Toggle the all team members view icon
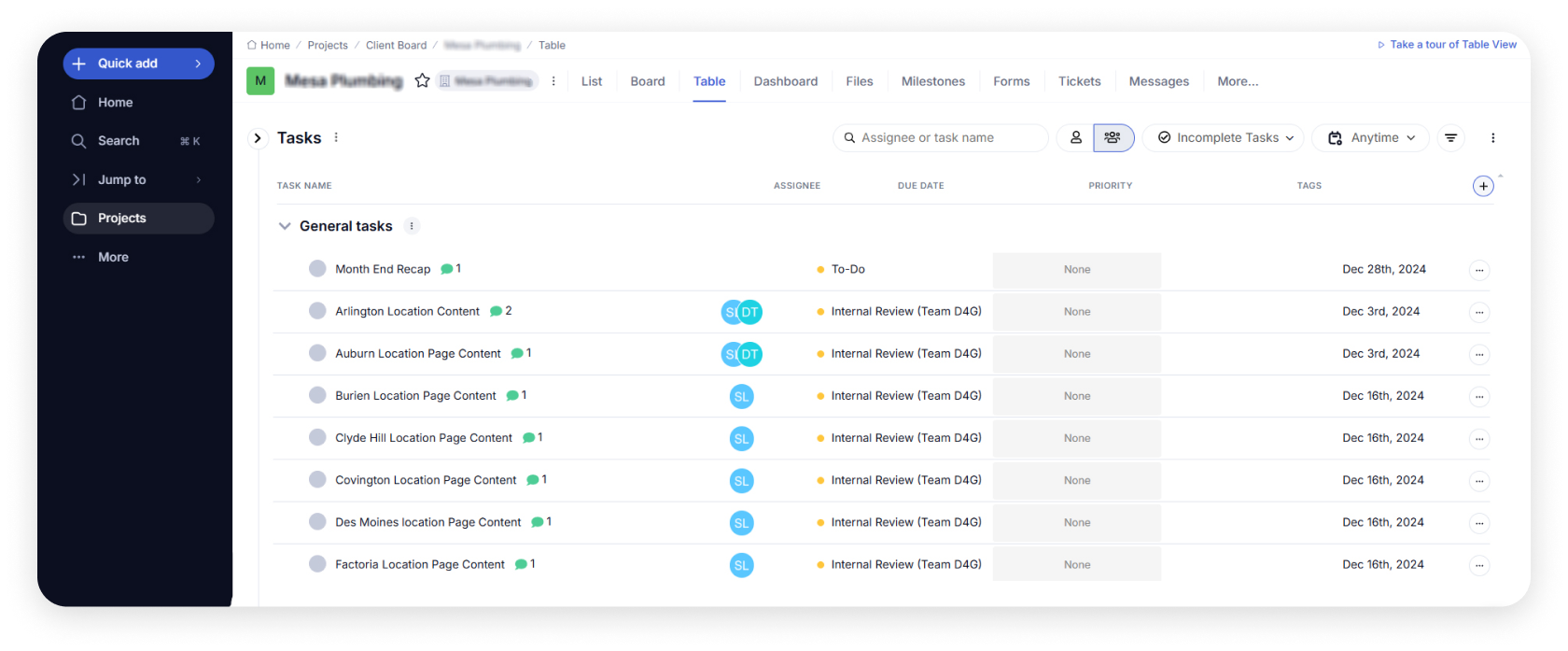Screen dimensions: 1568x651 [x=1113, y=138]
